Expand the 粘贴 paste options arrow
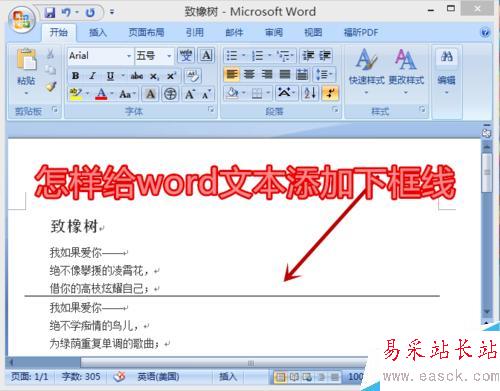Screen dimensions: 500x391 (x=26, y=93)
